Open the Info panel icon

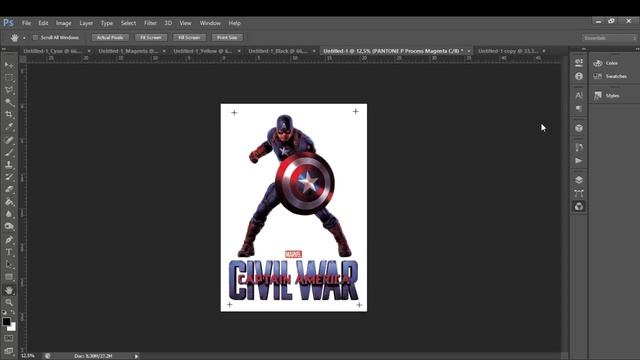coord(579,76)
